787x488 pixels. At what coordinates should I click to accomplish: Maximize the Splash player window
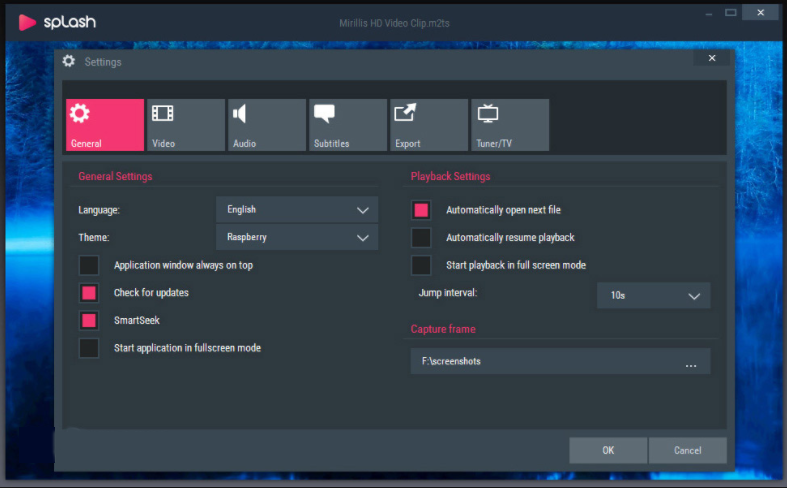[731, 13]
